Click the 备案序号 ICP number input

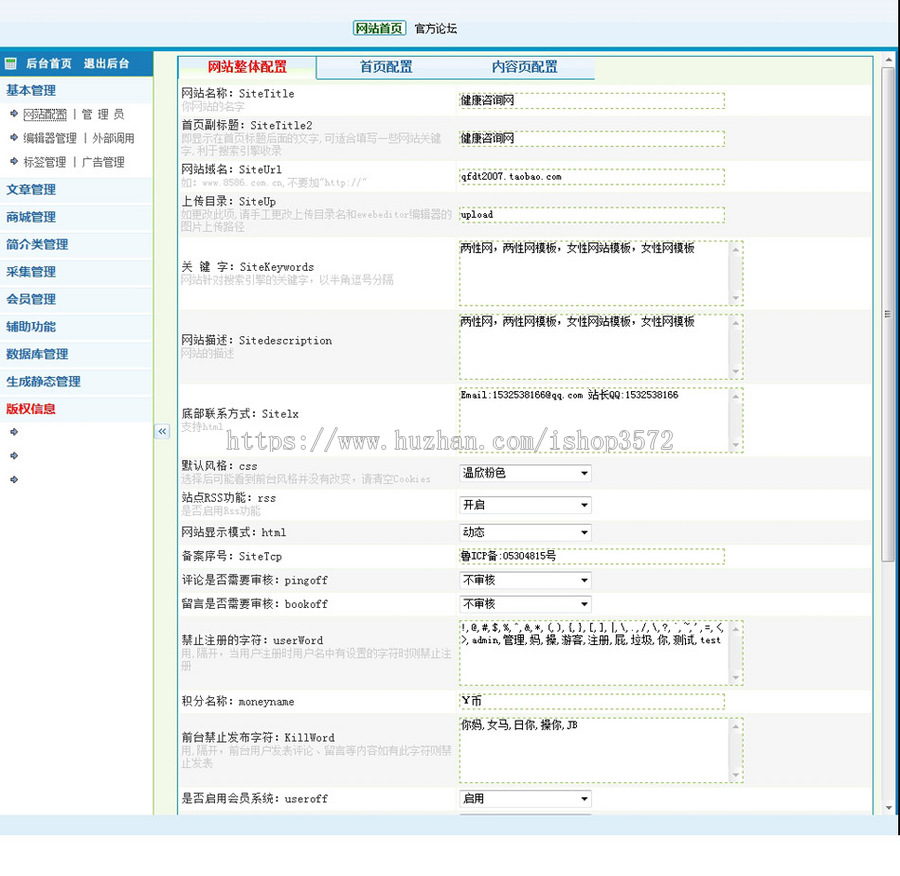[x=588, y=556]
